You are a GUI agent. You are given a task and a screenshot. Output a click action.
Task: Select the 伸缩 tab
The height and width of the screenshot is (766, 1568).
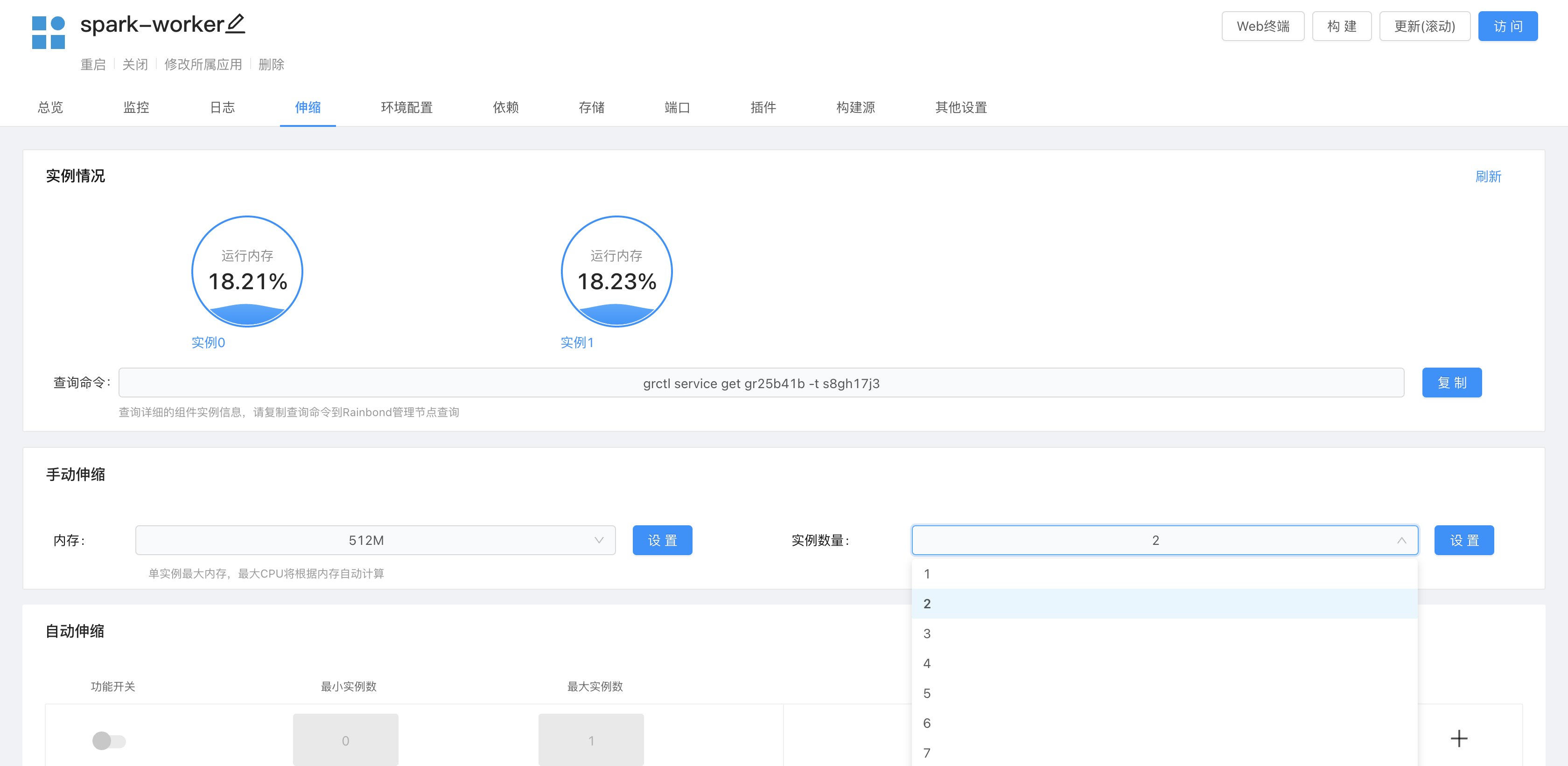coord(308,107)
